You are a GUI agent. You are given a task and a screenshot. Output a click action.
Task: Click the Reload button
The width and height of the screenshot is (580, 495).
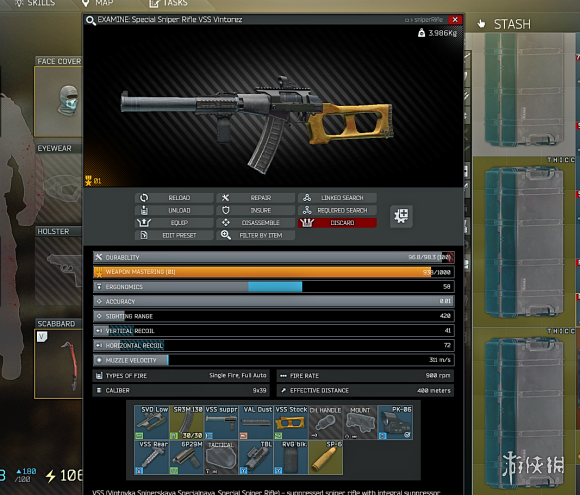pyautogui.click(x=174, y=198)
